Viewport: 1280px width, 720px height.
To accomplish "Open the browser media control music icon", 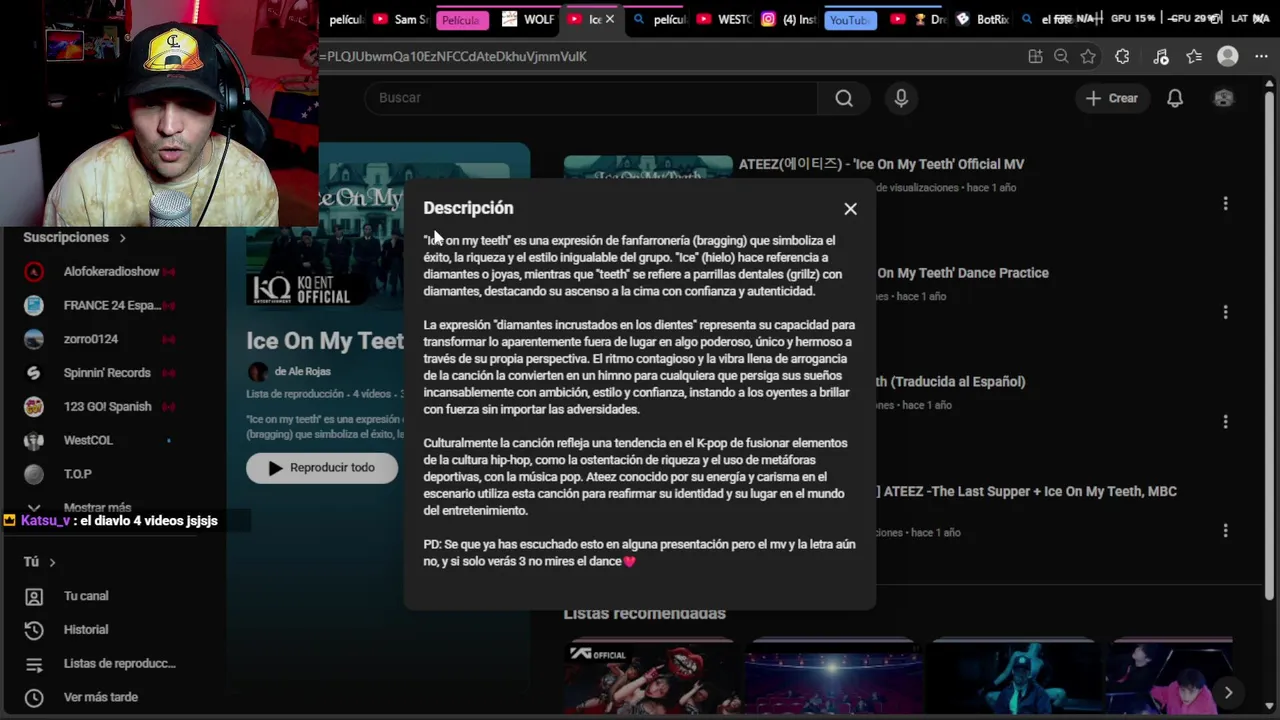I will click(x=1160, y=57).
